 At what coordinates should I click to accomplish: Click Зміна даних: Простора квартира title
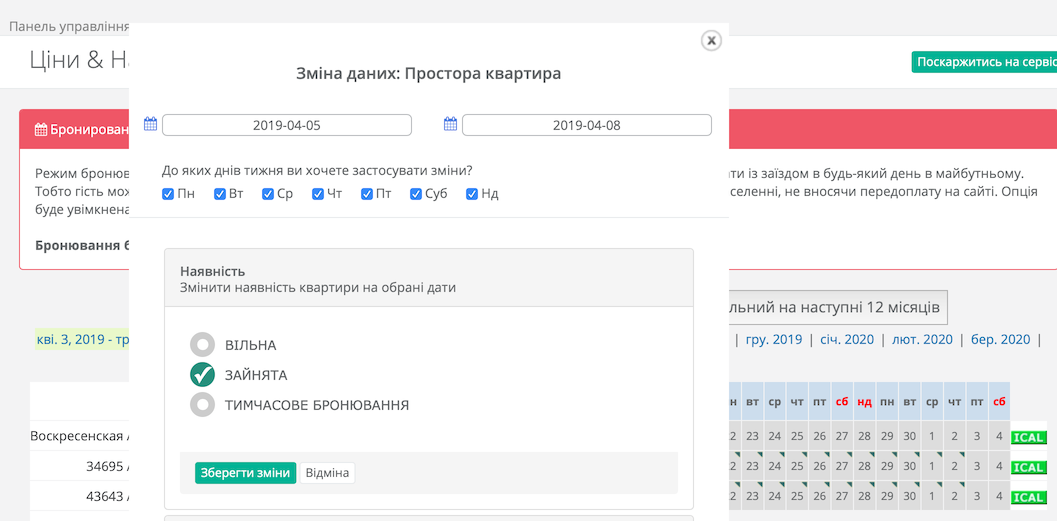coord(429,73)
